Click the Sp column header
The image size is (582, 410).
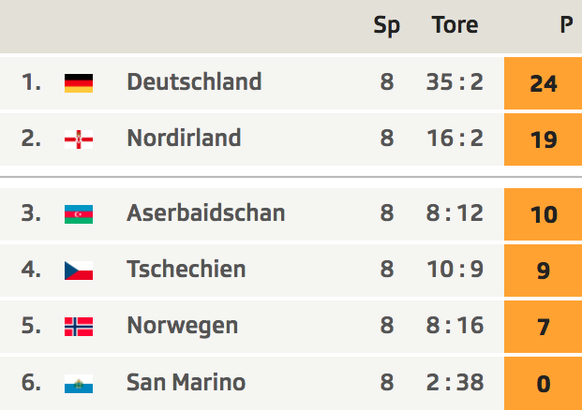(x=387, y=26)
